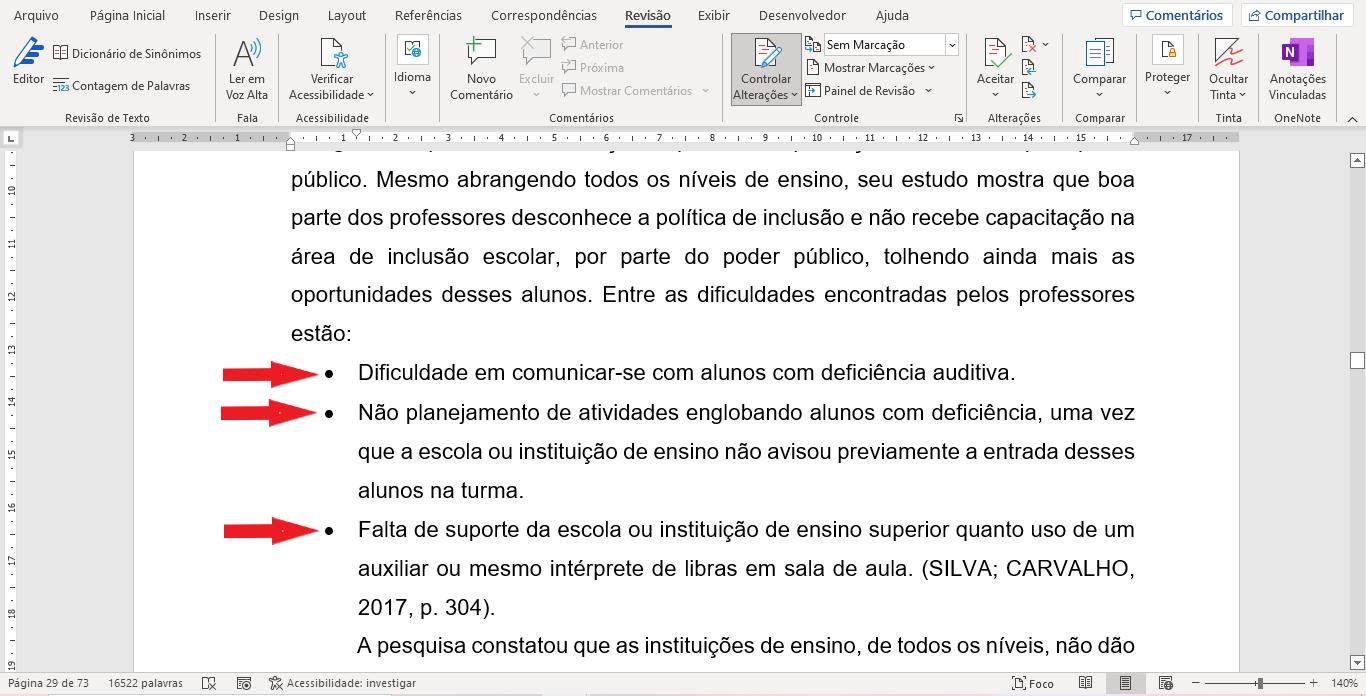Open the Arquivo menu
The image size is (1366, 696).
coord(36,15)
